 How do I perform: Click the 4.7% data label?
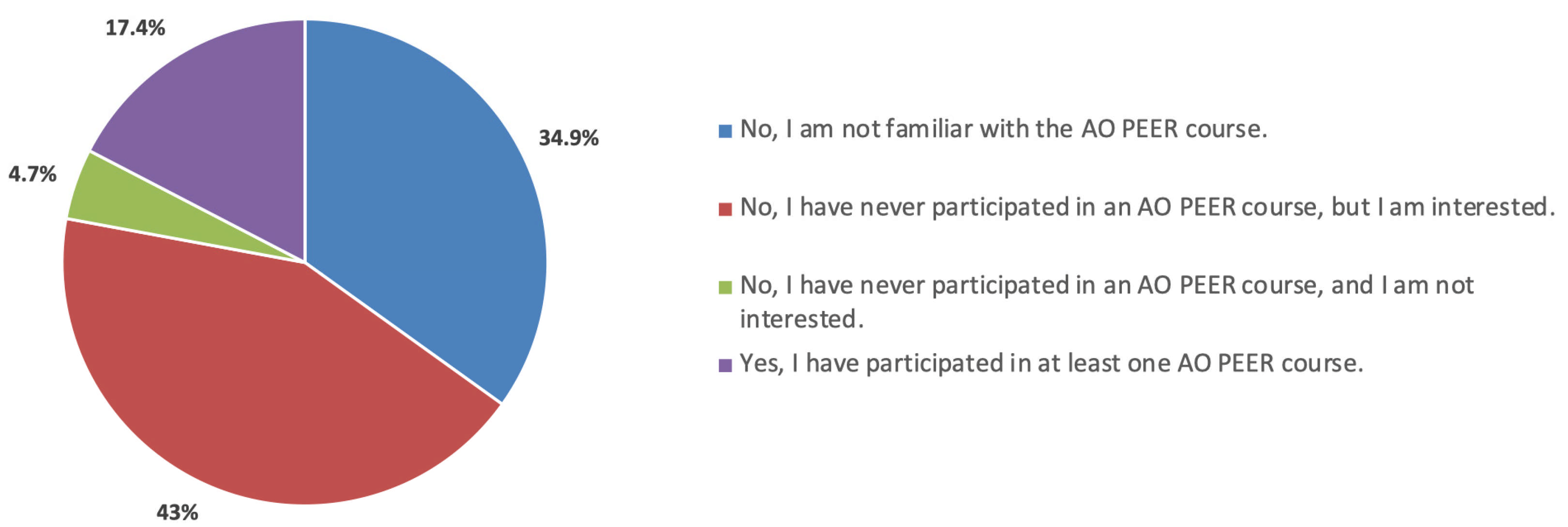click(32, 174)
